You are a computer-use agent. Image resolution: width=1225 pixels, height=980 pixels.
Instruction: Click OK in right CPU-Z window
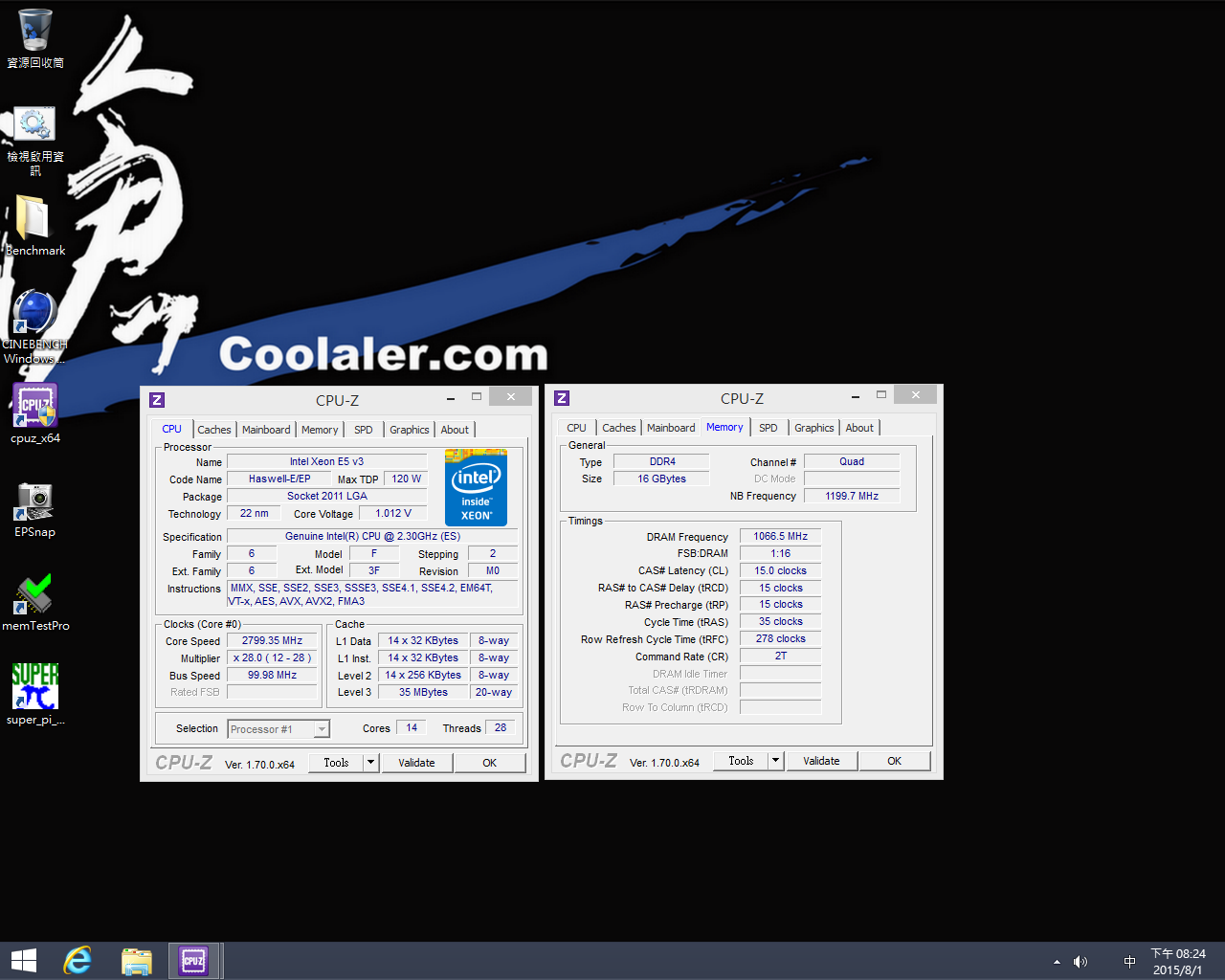(895, 761)
